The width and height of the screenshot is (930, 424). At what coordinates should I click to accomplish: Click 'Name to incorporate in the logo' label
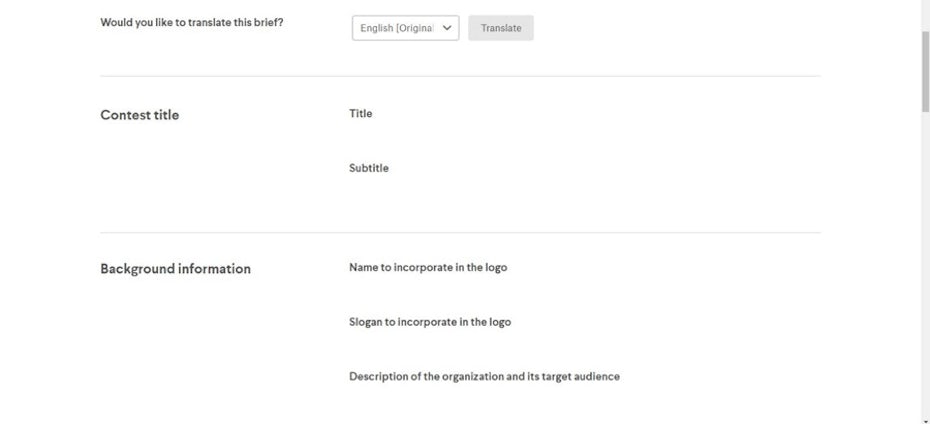coord(427,268)
